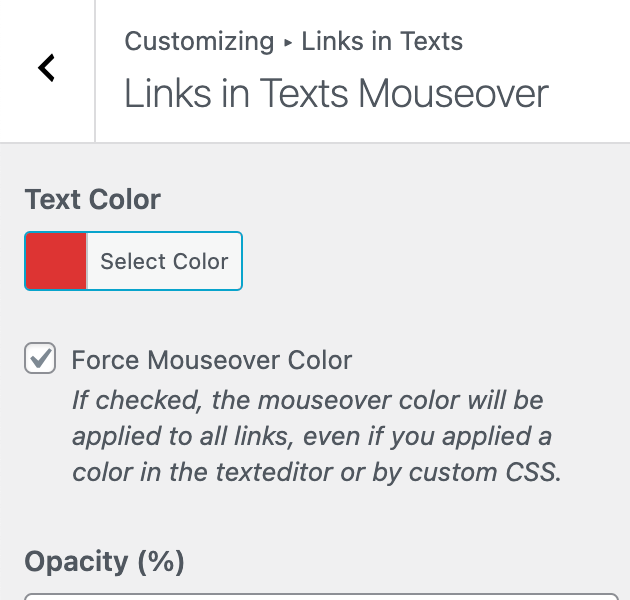Click the back arrow chevron
Screen dimensions: 630x600
46,68
